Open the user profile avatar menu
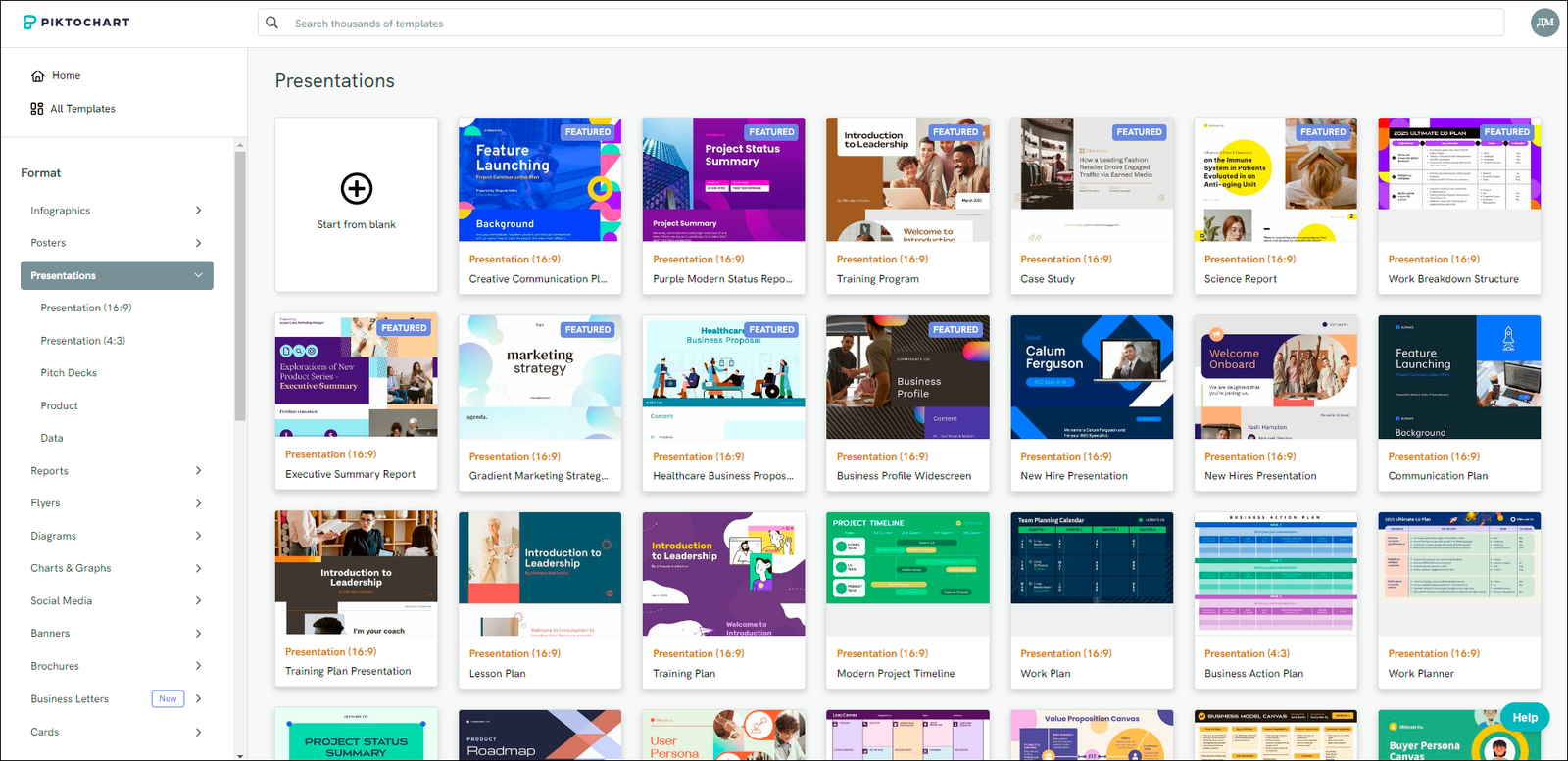The height and width of the screenshot is (761, 1568). tap(1544, 23)
